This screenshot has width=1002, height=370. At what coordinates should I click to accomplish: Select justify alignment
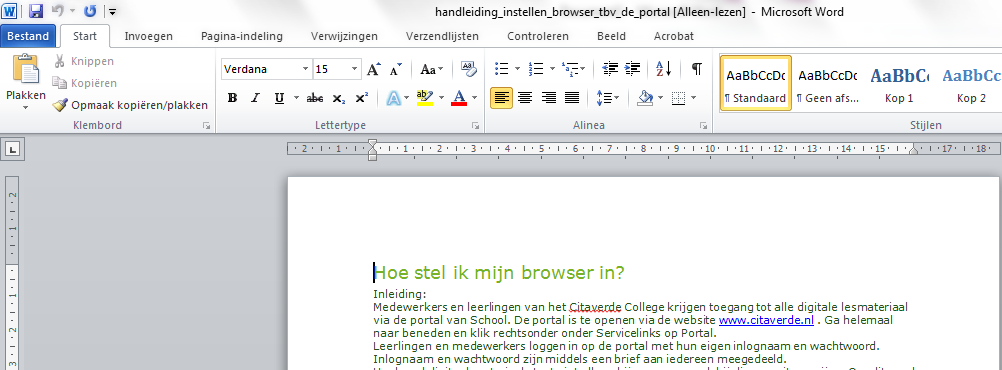click(571, 98)
